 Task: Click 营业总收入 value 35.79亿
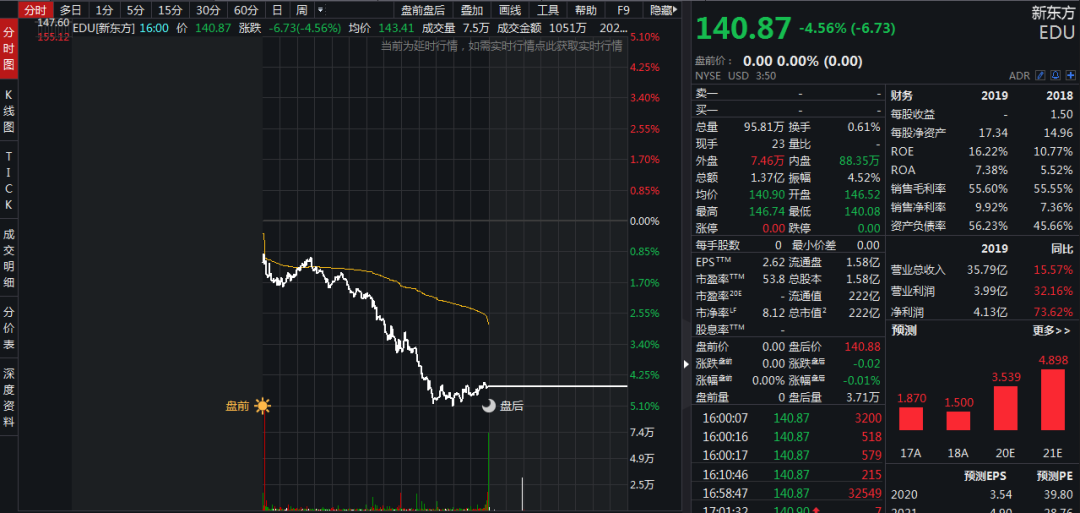point(989,270)
